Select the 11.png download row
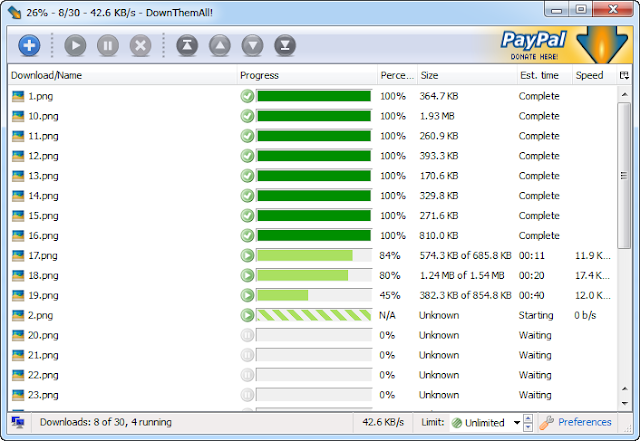Image resolution: width=640 pixels, height=441 pixels. [311, 136]
